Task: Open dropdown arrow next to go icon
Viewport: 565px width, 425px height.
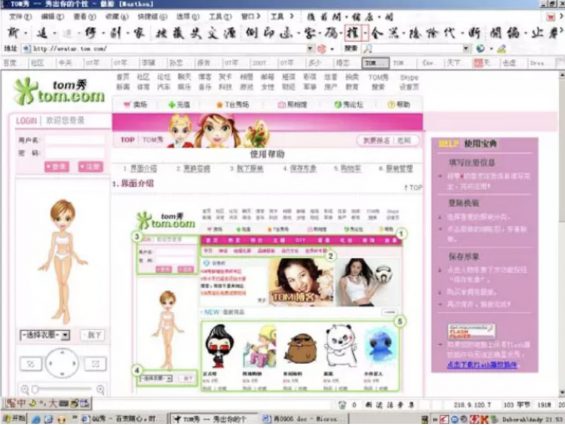Action: (332, 49)
